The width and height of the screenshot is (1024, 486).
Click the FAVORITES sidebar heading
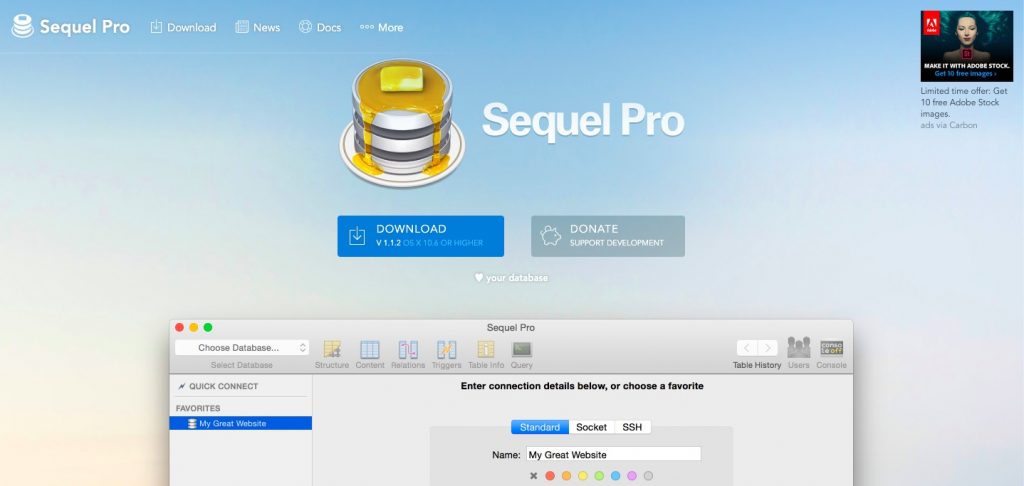tap(198, 408)
